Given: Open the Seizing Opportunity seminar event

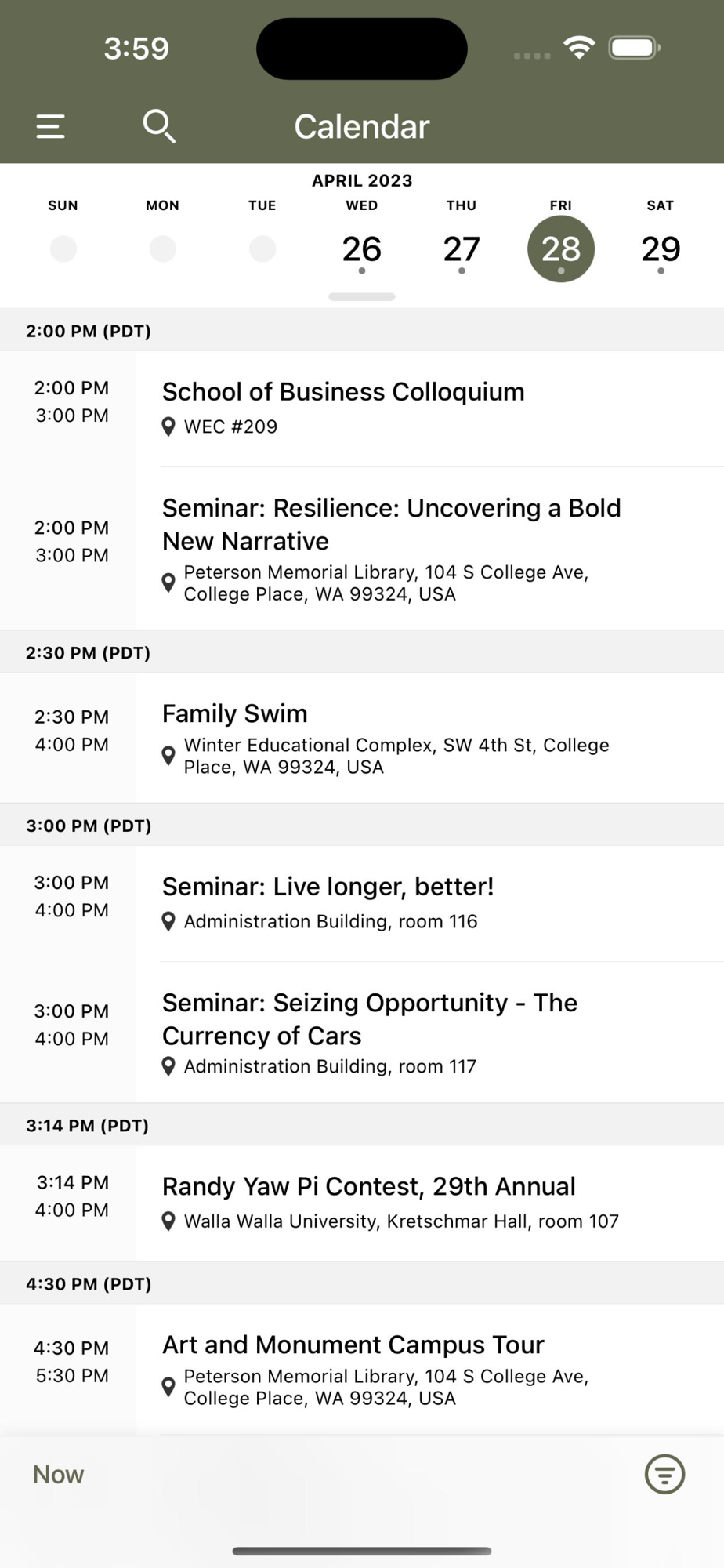Looking at the screenshot, I should coord(369,1018).
